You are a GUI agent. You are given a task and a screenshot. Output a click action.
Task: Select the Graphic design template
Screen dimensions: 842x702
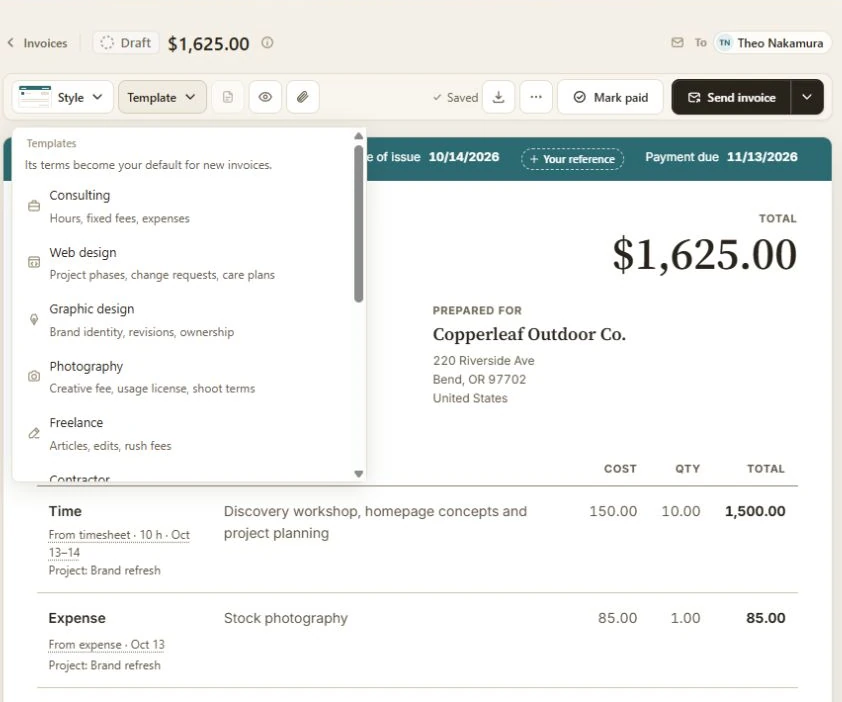click(x=183, y=320)
